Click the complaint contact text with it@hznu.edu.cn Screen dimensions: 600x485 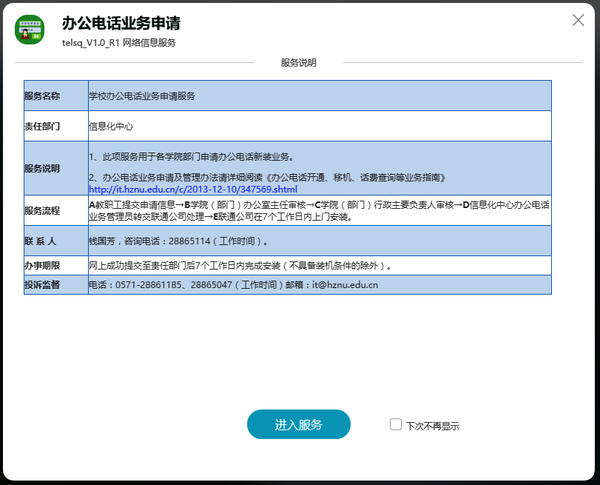point(233,284)
